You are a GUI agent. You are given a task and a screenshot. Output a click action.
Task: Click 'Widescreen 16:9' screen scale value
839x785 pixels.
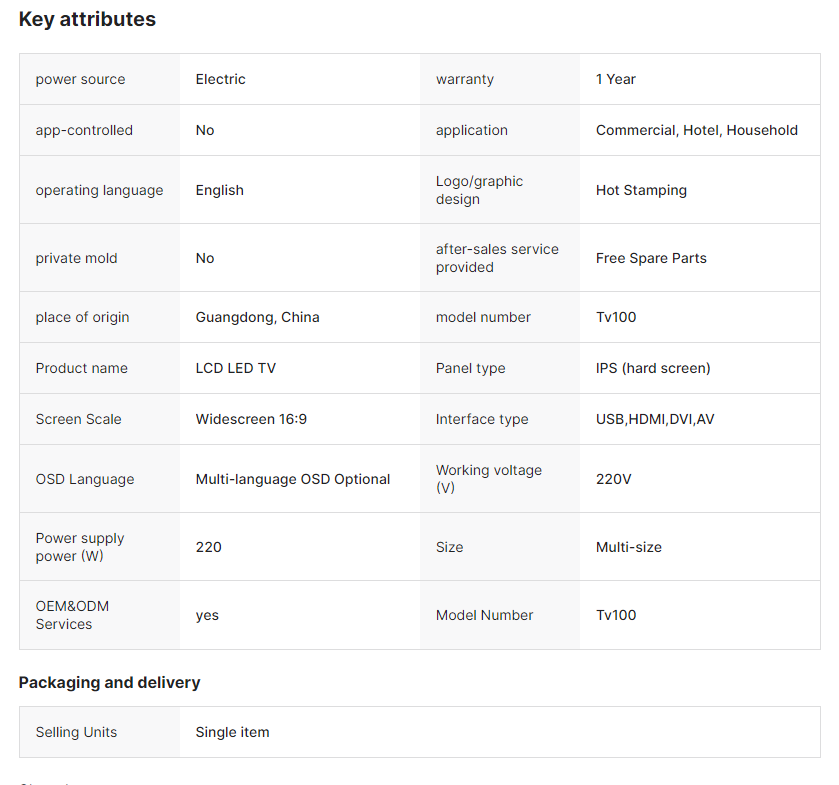(251, 419)
